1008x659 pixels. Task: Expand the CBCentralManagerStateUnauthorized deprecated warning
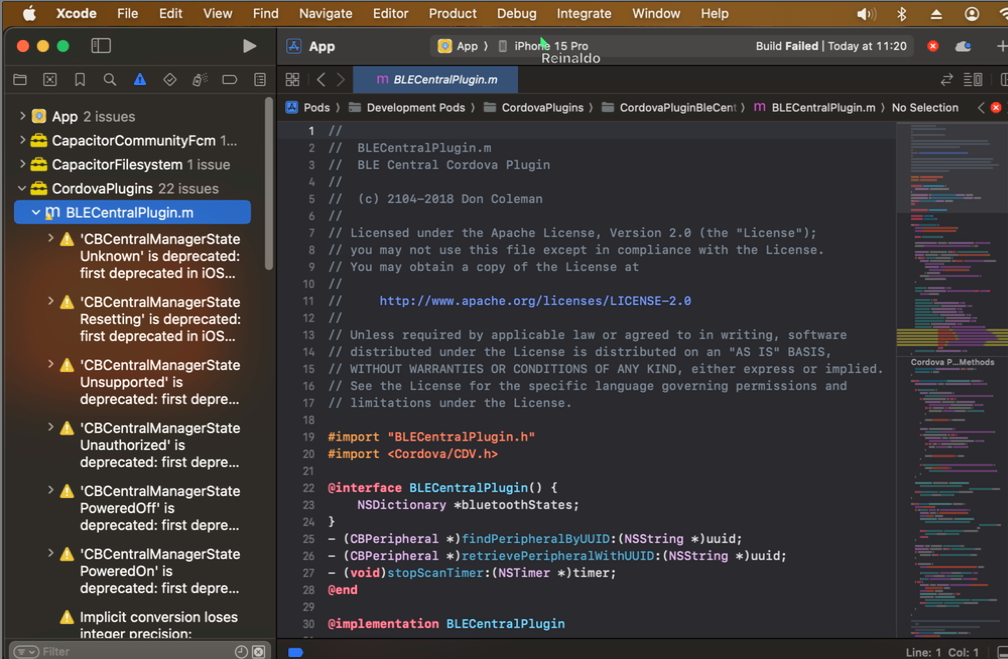coord(51,427)
